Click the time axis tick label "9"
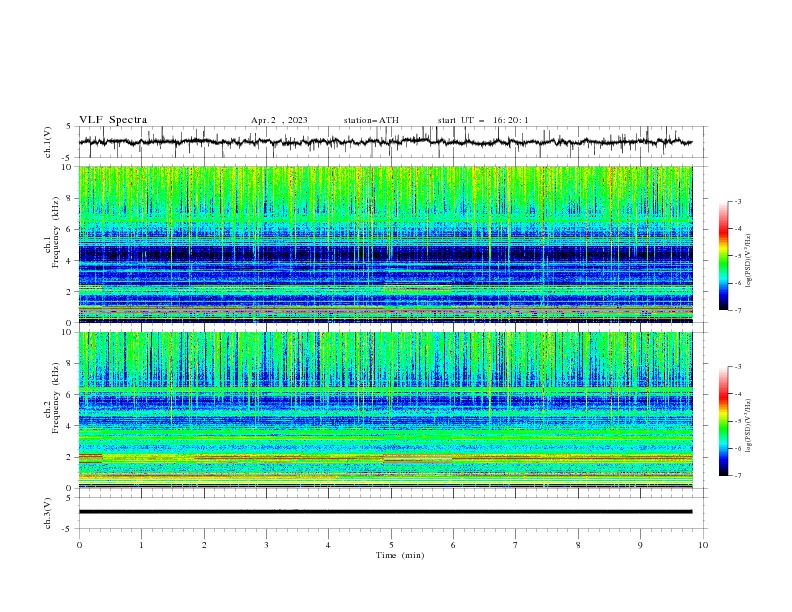Image resolution: width=792 pixels, height=612 pixels. (x=640, y=545)
